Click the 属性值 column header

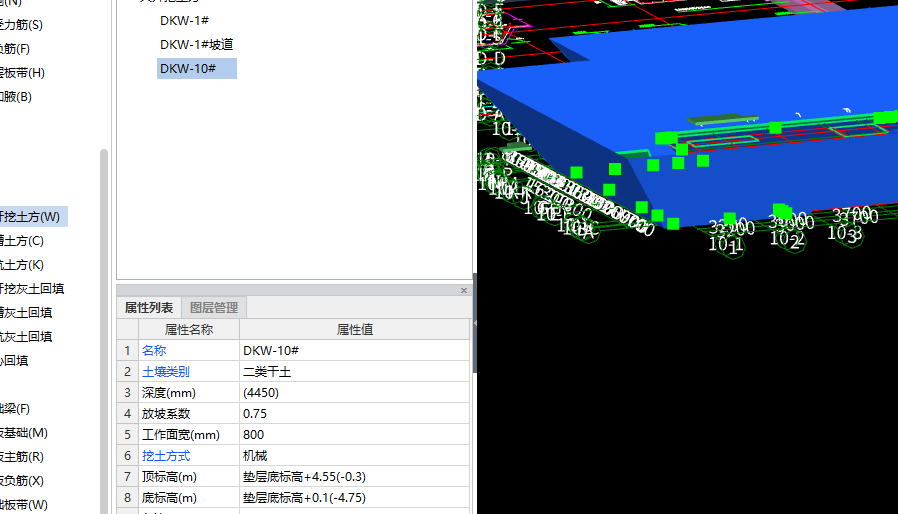click(x=355, y=329)
